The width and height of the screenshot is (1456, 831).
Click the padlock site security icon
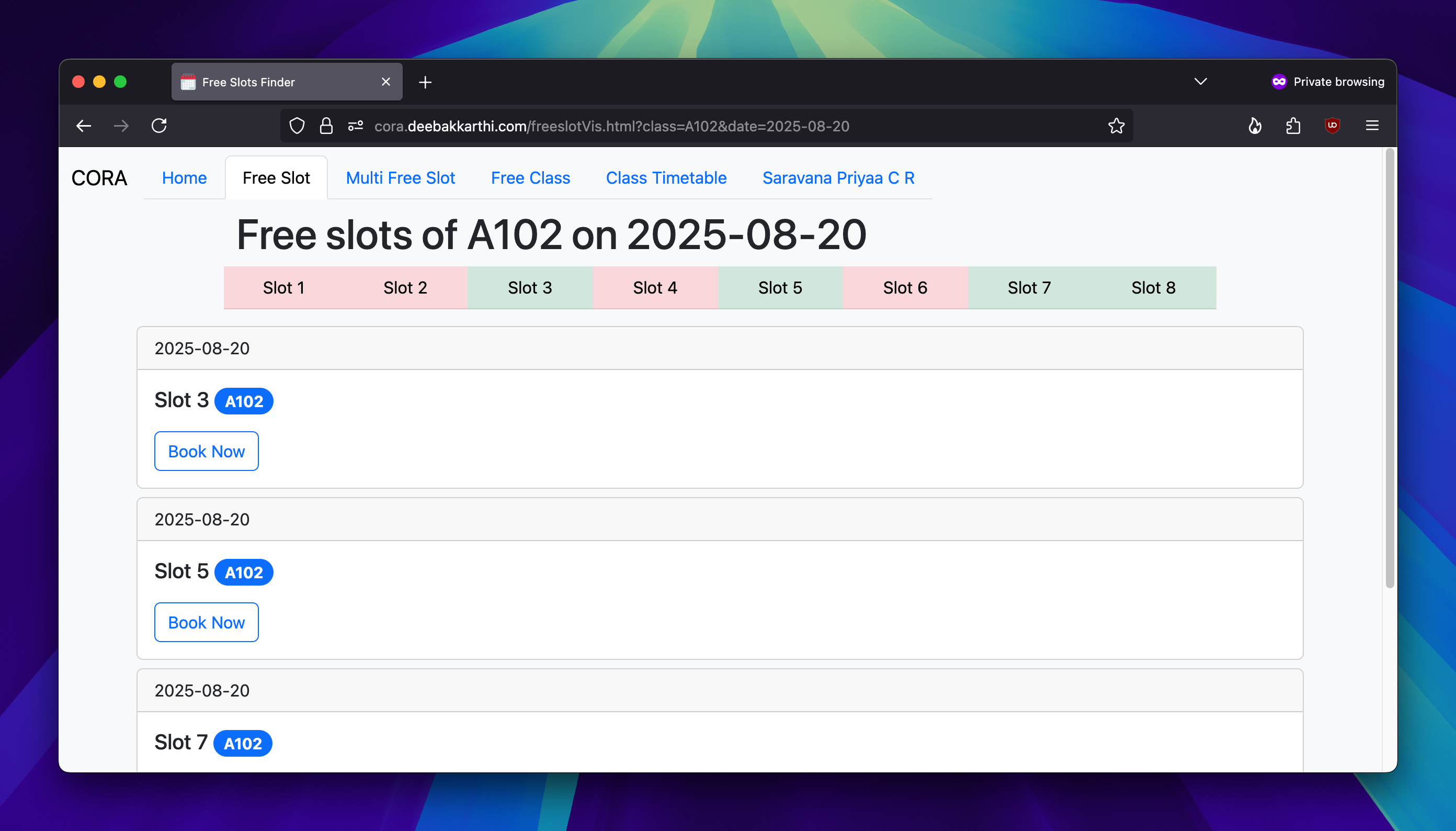pos(326,126)
